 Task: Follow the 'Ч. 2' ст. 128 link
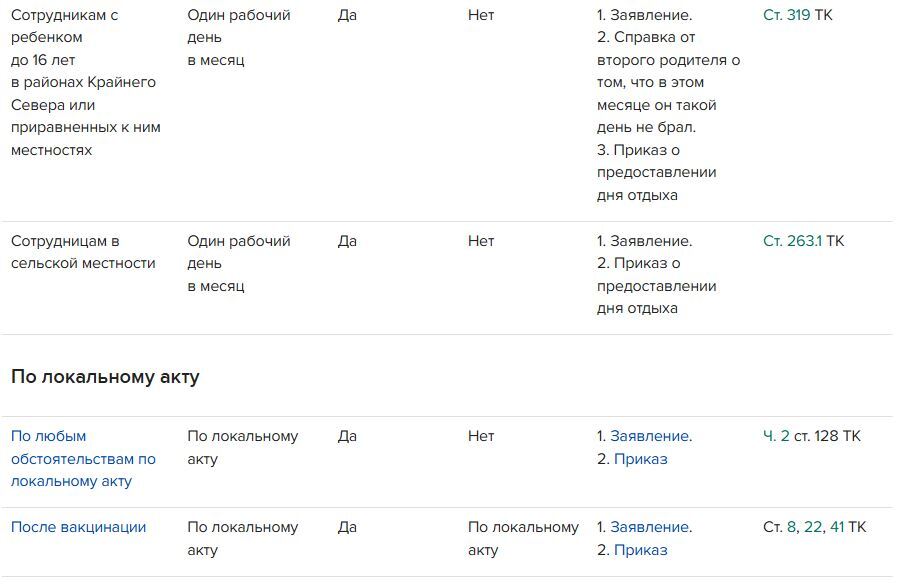776,436
